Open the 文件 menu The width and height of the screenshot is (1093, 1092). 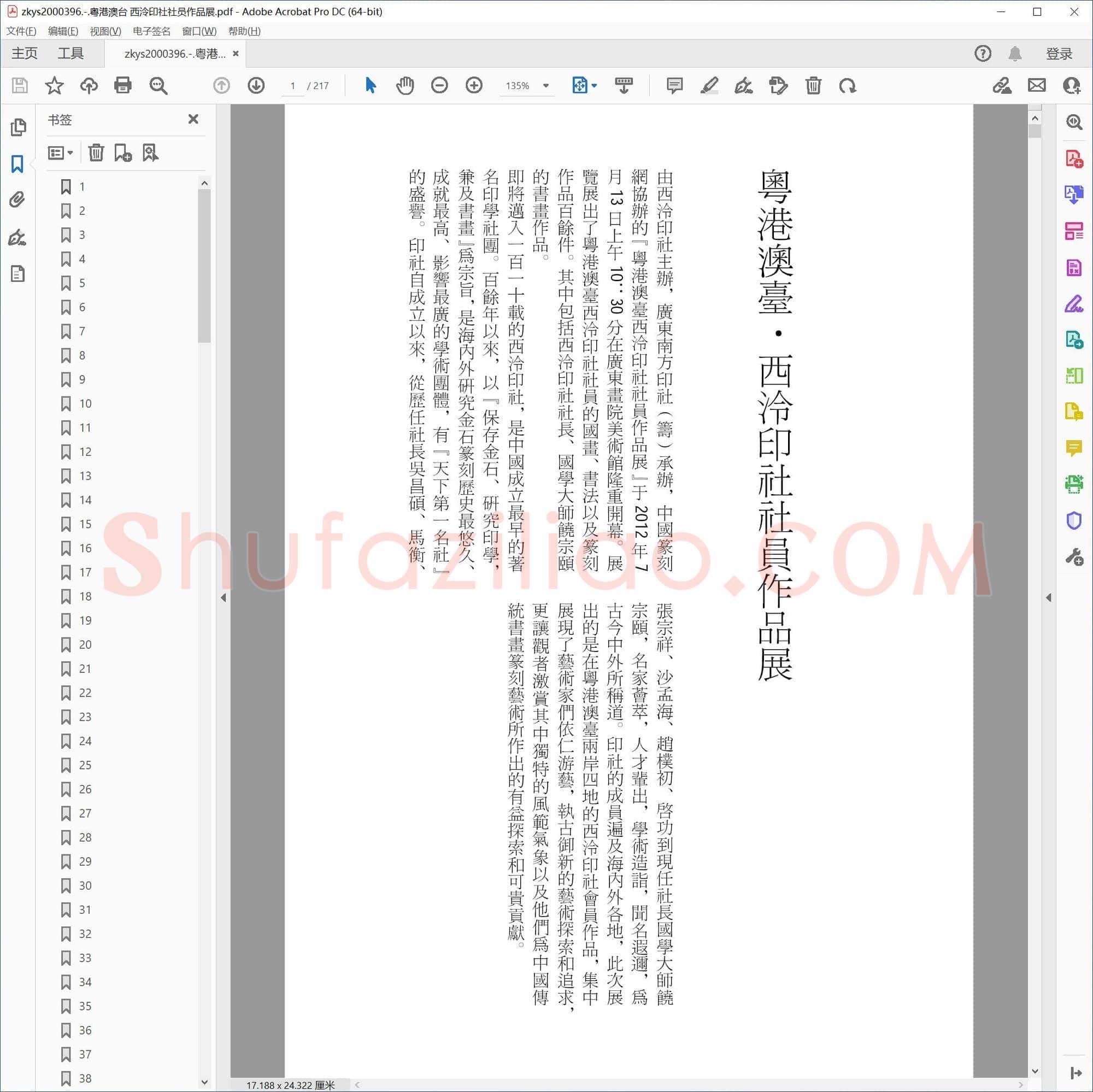pos(21,31)
